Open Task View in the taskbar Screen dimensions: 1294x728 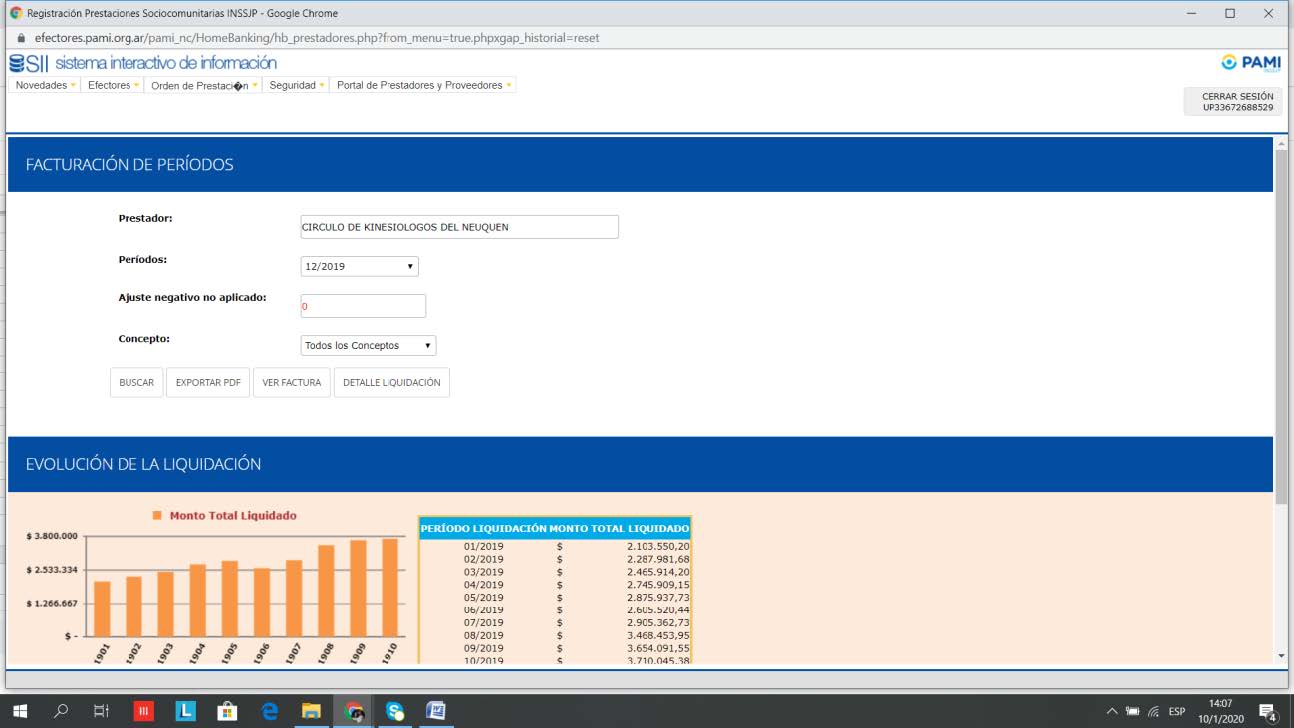[101, 711]
